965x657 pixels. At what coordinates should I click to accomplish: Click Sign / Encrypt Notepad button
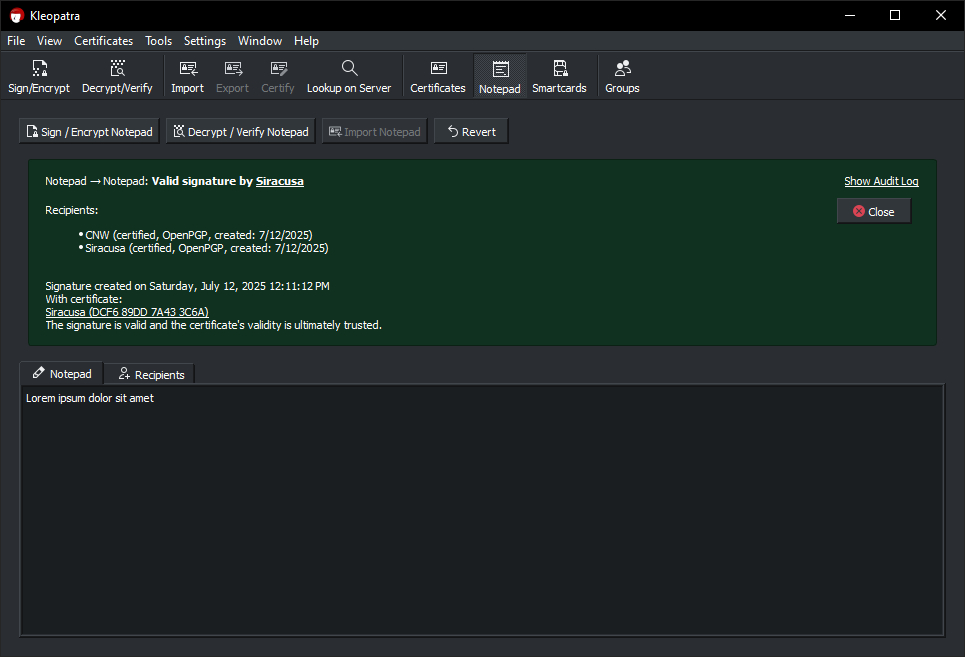(x=89, y=132)
